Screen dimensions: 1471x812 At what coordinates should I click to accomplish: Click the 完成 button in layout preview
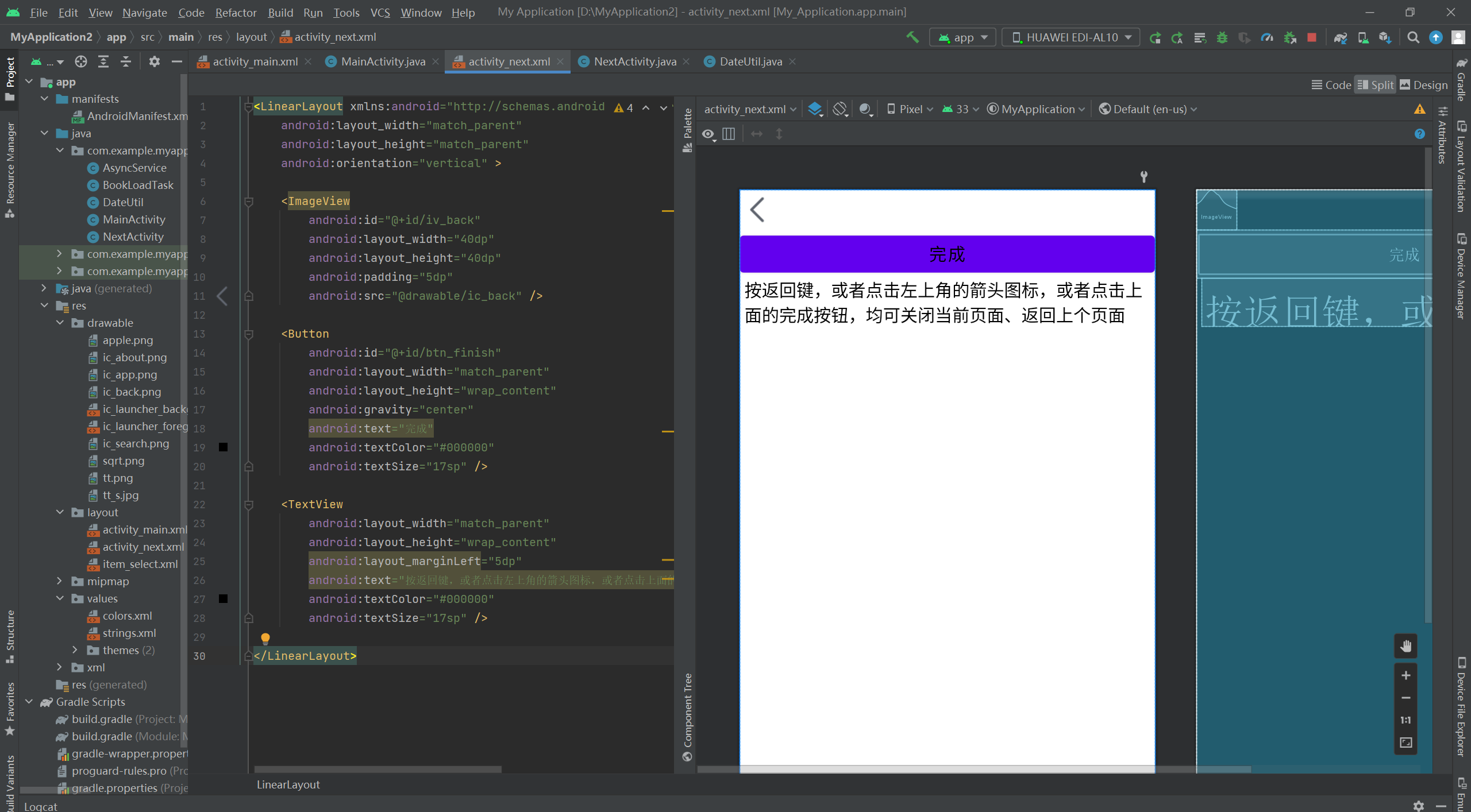coord(947,254)
